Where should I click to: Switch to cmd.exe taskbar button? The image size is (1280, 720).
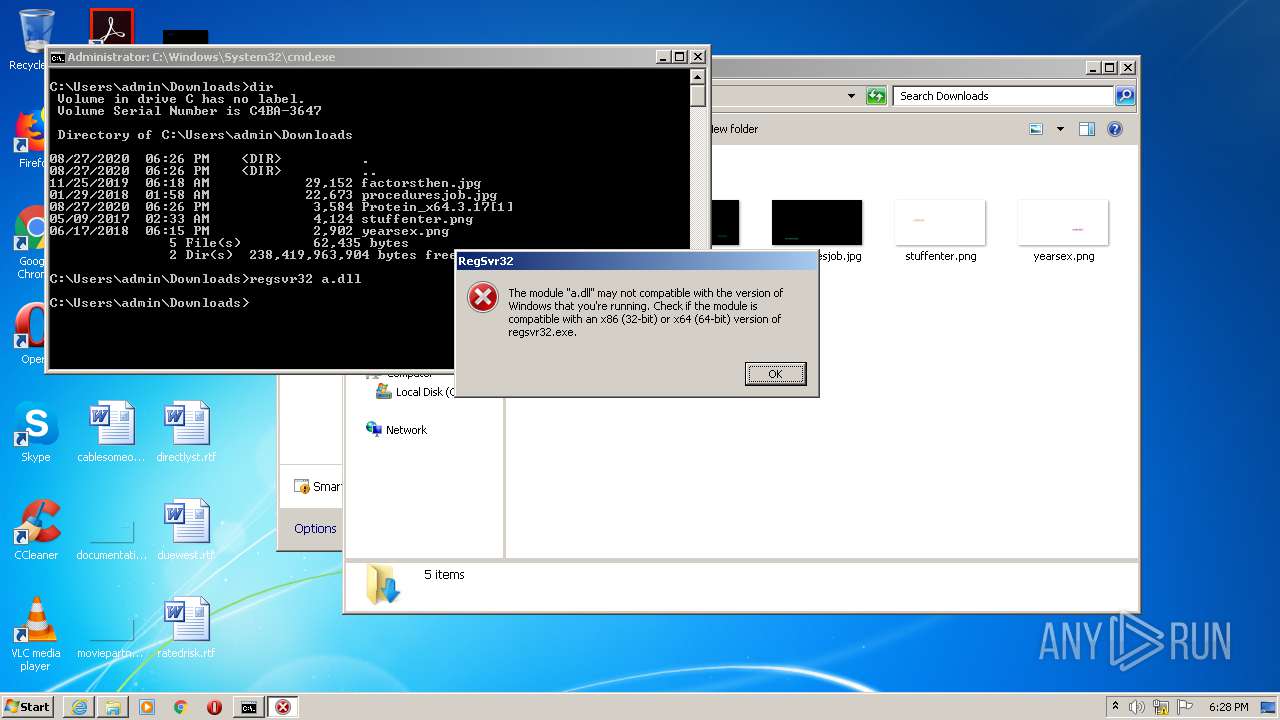[248, 707]
